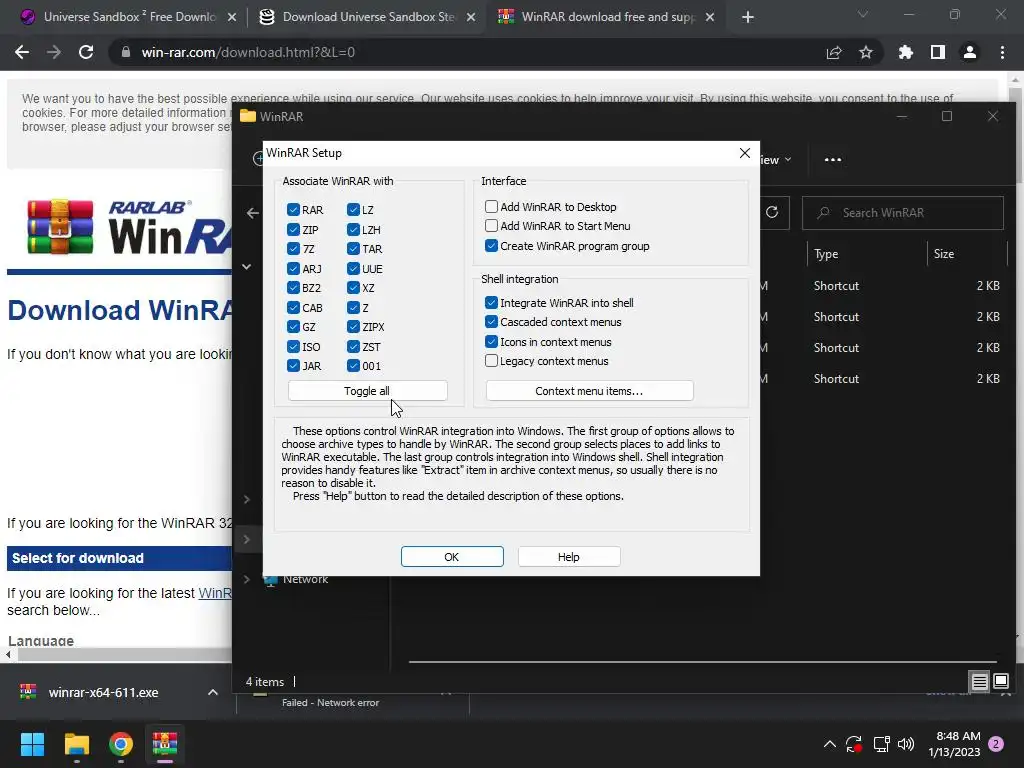
Task: Open Chrome three-dot menu
Action: click(1002, 52)
